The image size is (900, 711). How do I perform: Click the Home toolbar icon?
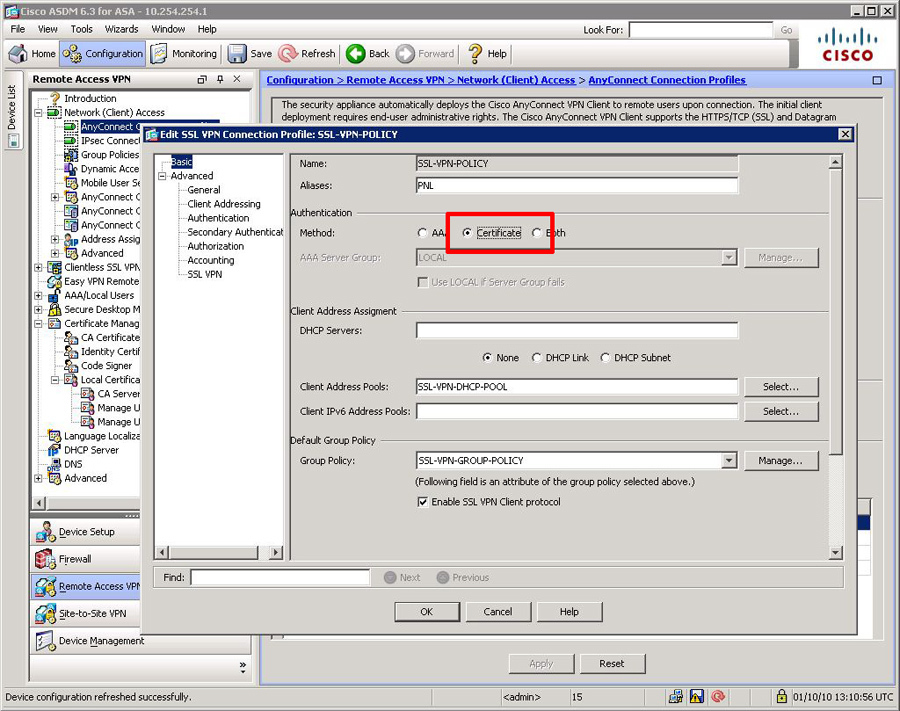[x=18, y=53]
